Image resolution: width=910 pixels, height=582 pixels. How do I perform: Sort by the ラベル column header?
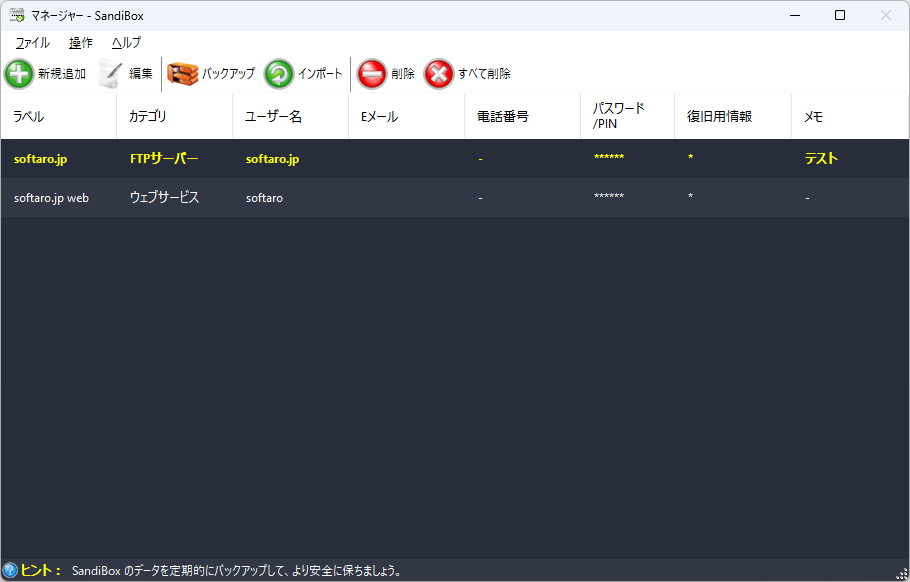click(59, 116)
